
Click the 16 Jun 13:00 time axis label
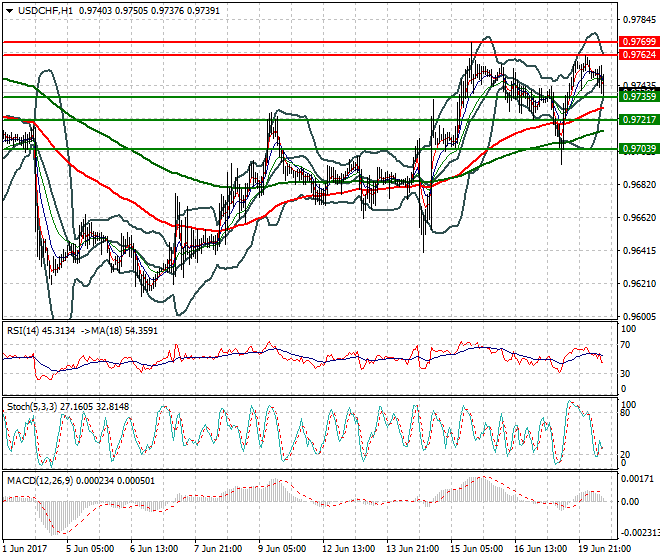coord(540,549)
